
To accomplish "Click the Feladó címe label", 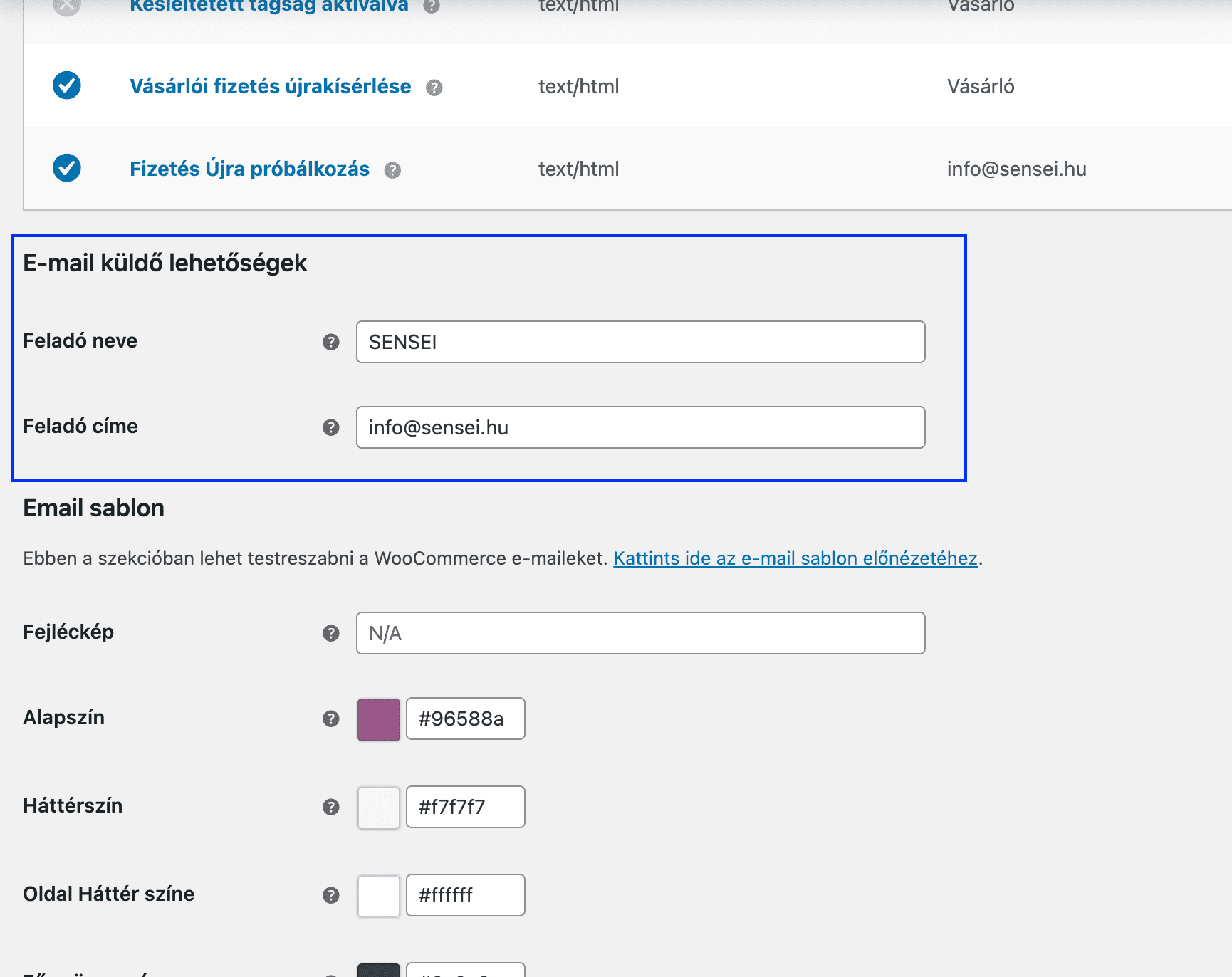I will pos(80,426).
